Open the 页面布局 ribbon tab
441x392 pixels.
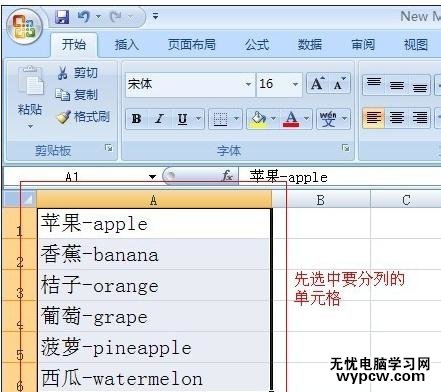[x=192, y=45]
